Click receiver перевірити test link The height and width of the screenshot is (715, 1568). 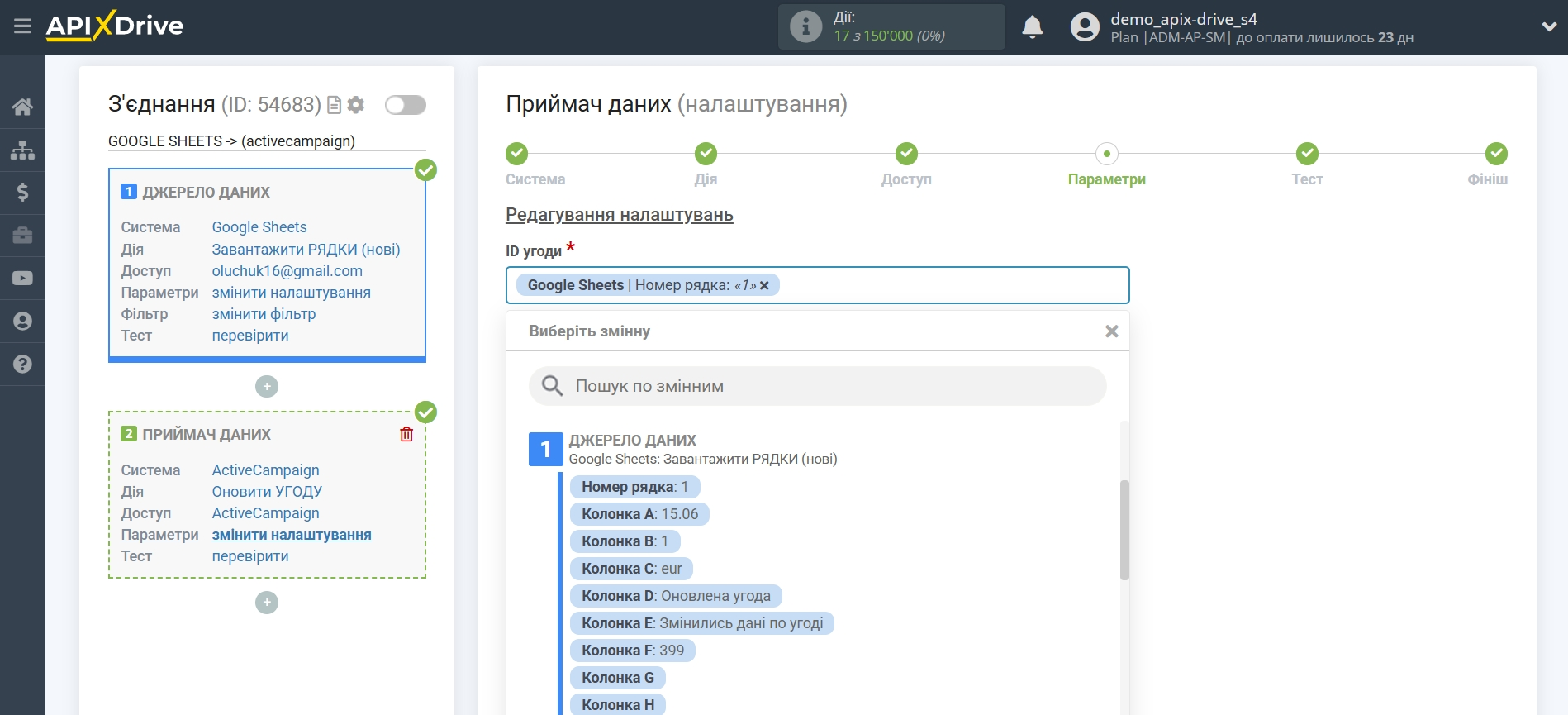[x=250, y=555]
